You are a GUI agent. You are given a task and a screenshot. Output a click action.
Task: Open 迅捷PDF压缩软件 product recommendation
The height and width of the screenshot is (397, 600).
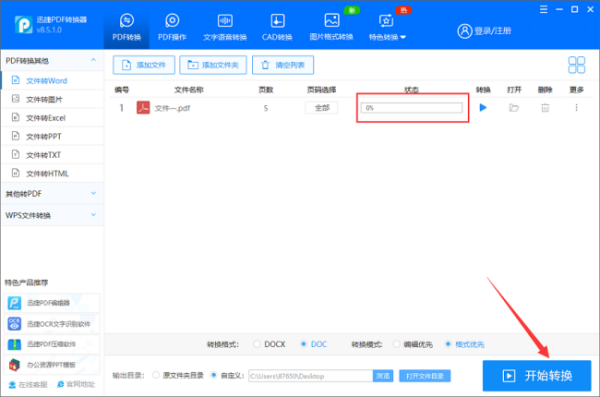(x=52, y=344)
